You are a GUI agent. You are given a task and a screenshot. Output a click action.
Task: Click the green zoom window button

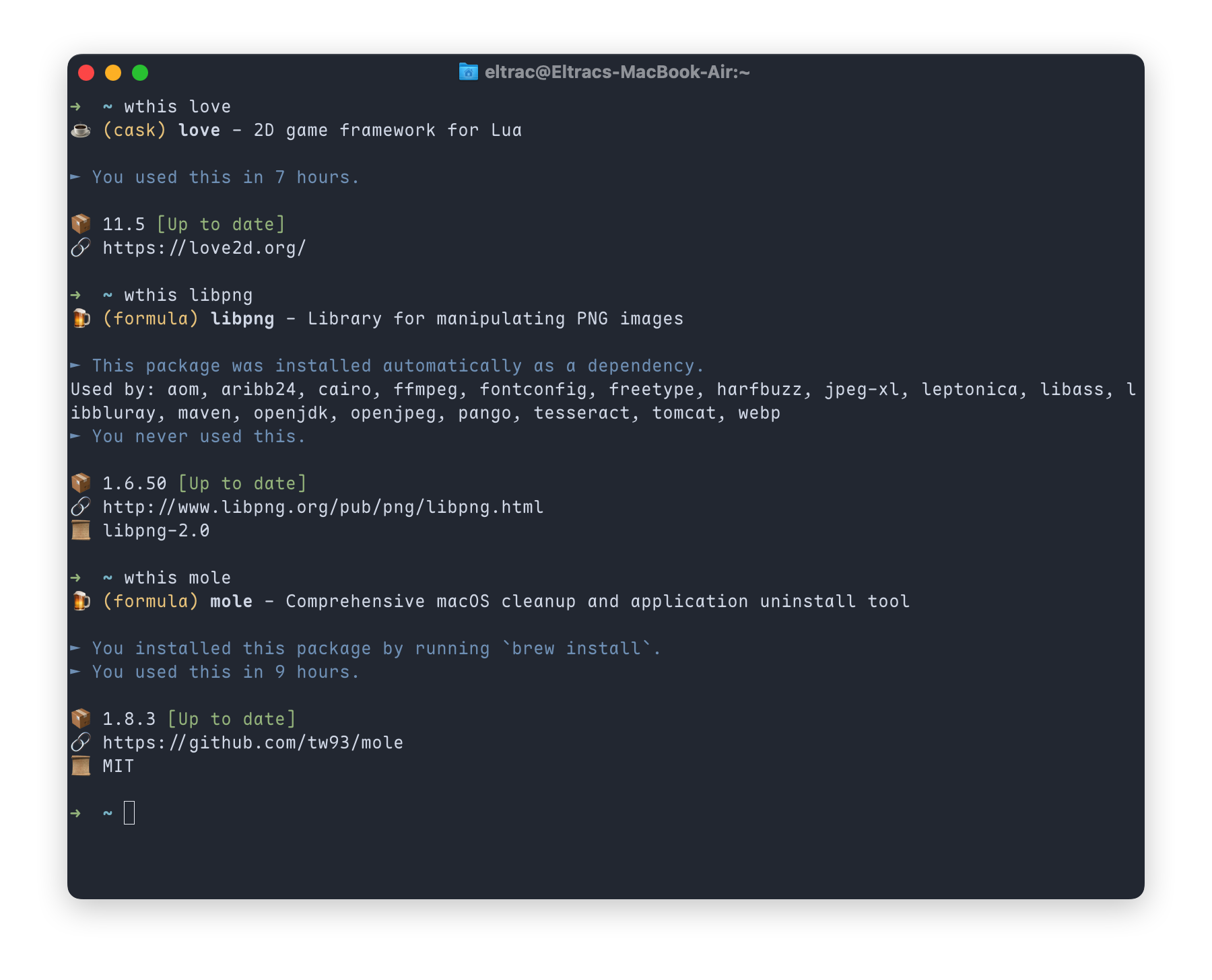(x=140, y=73)
